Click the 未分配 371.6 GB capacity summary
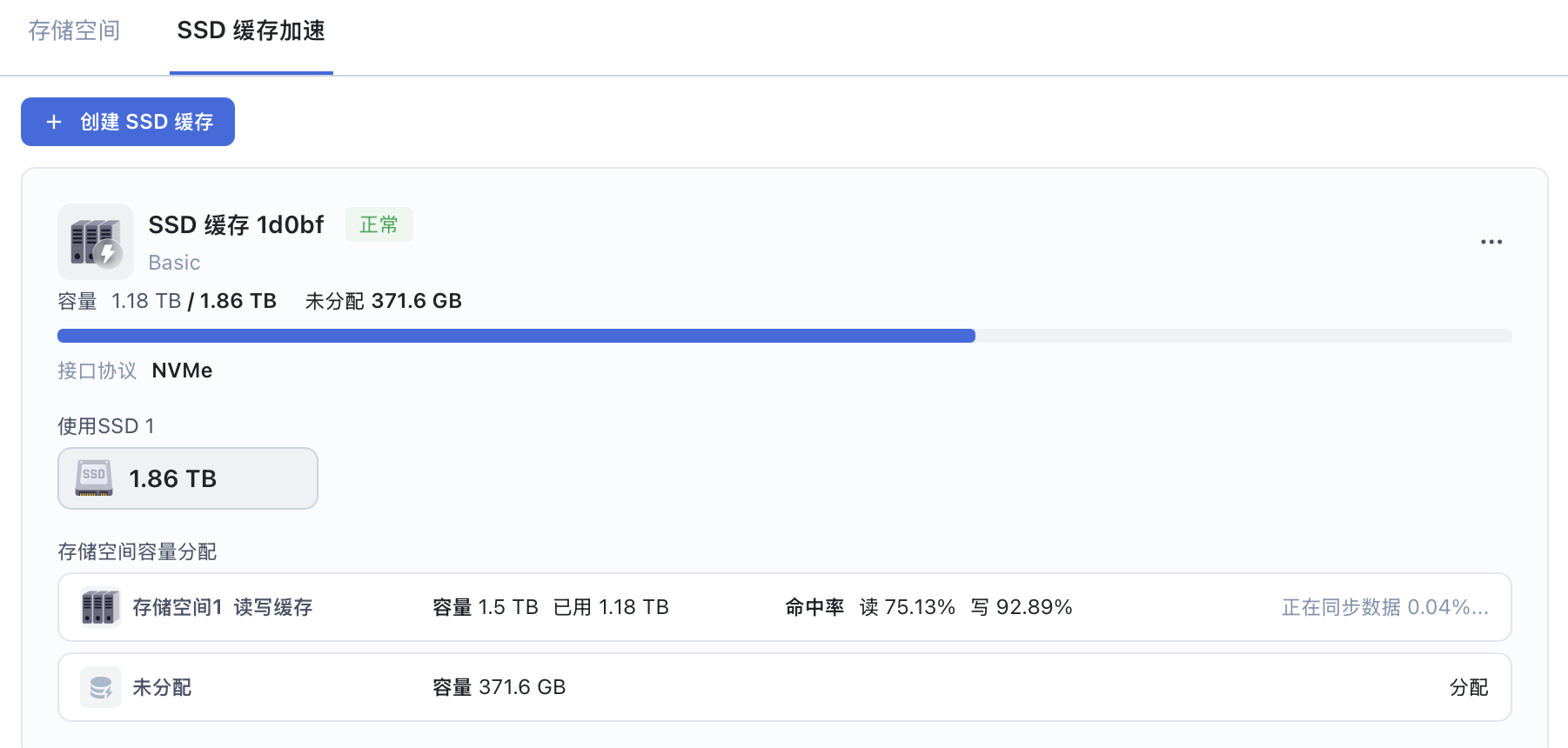 [x=383, y=301]
